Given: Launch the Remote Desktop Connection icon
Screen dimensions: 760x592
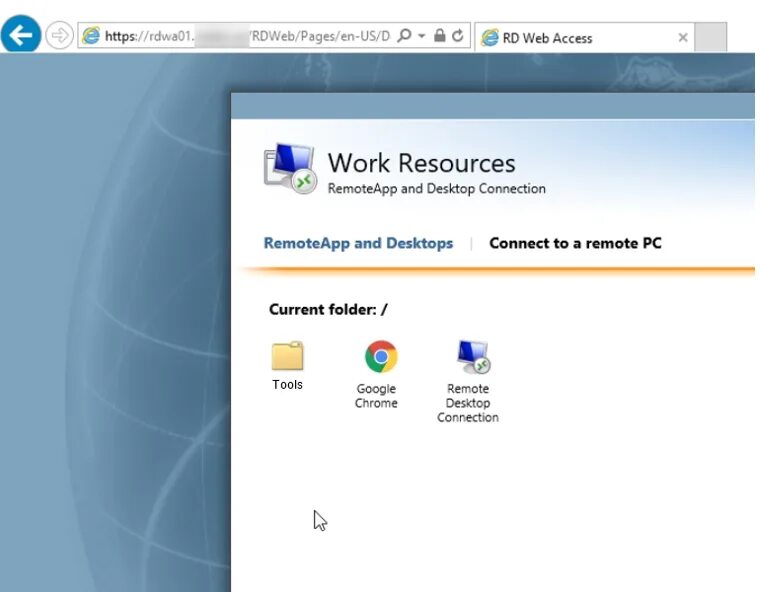Looking at the screenshot, I should 474,356.
